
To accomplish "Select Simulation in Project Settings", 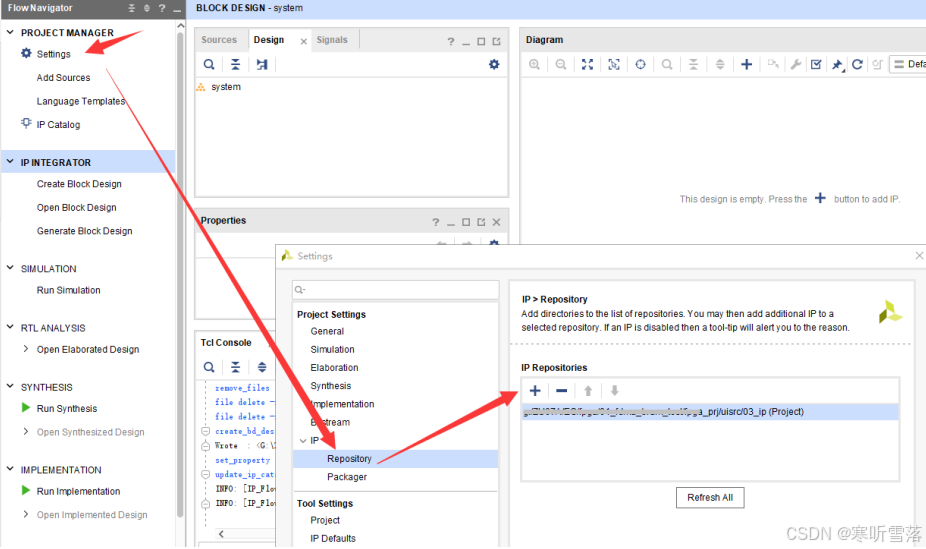I will 332,349.
